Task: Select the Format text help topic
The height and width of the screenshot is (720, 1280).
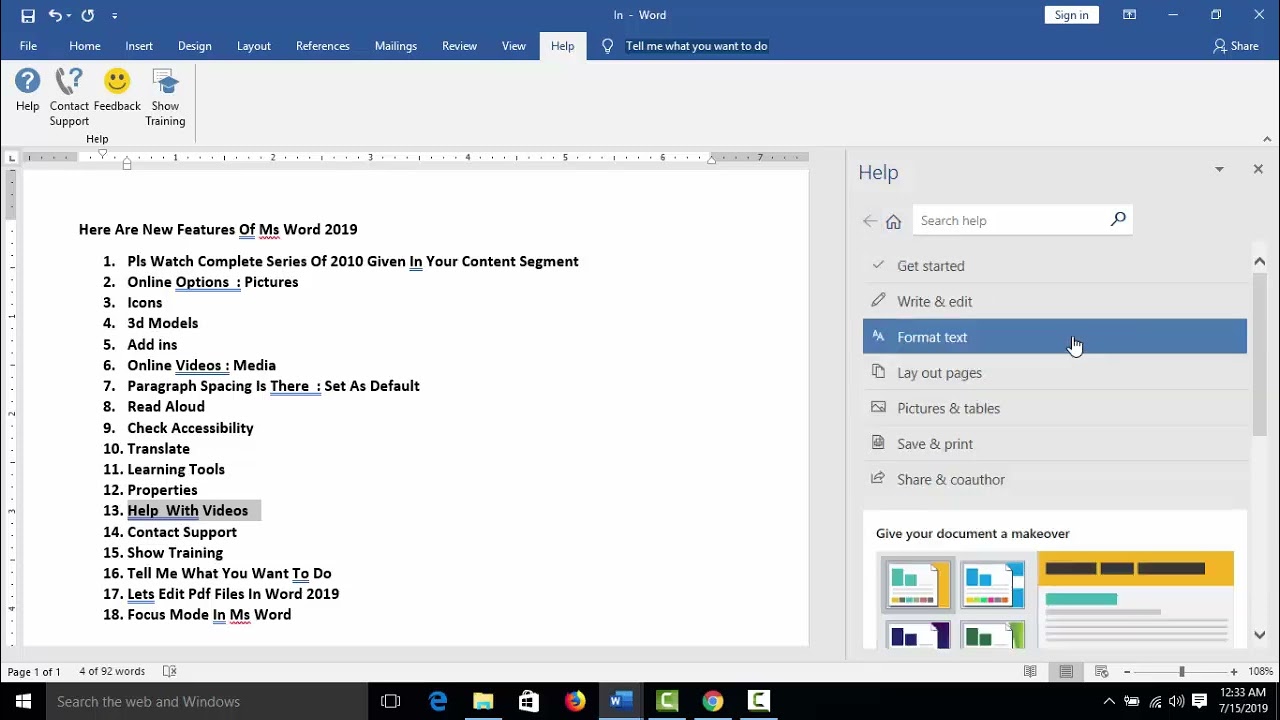Action: coord(1055,337)
